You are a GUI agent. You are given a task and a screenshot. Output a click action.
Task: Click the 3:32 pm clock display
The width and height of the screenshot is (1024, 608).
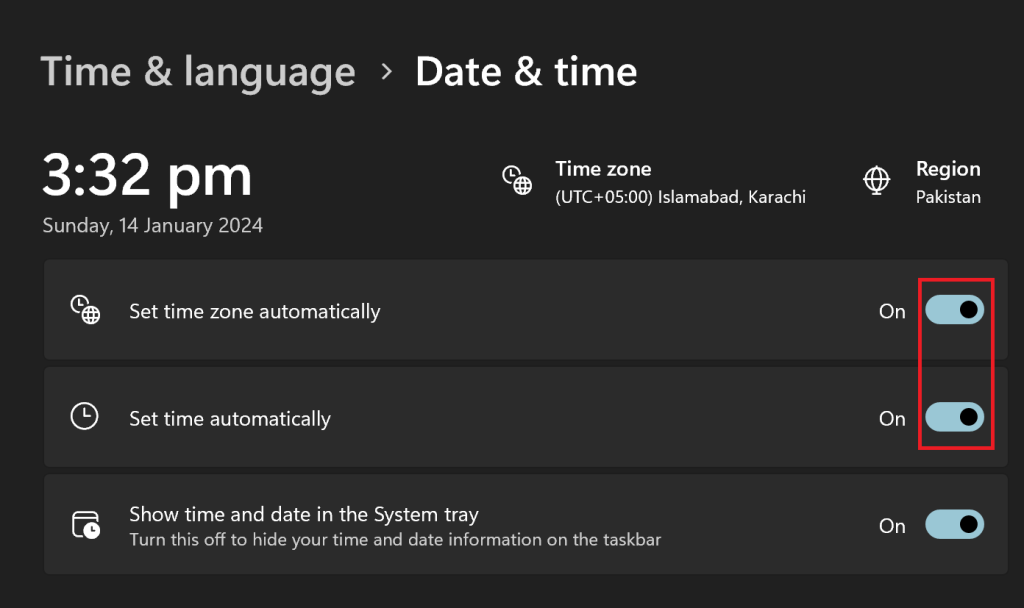pos(147,177)
